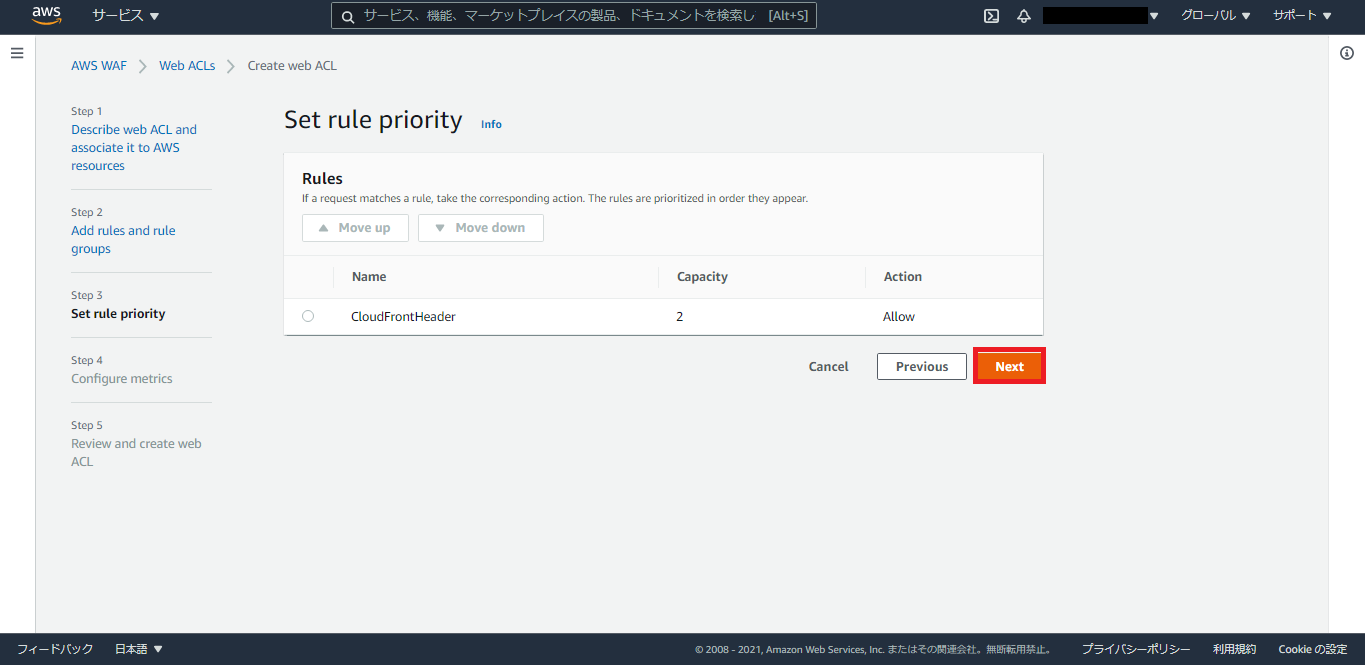Click the Capacity column header
This screenshot has width=1365, height=665.
702,276
